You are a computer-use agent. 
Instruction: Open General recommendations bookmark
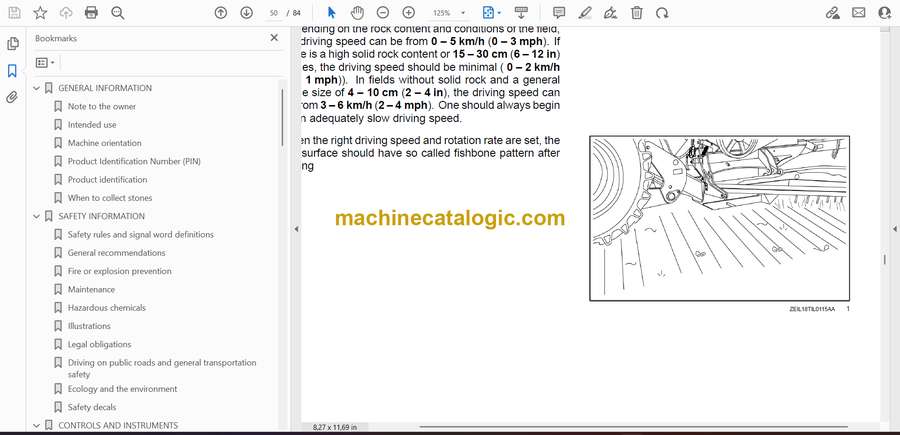point(117,253)
